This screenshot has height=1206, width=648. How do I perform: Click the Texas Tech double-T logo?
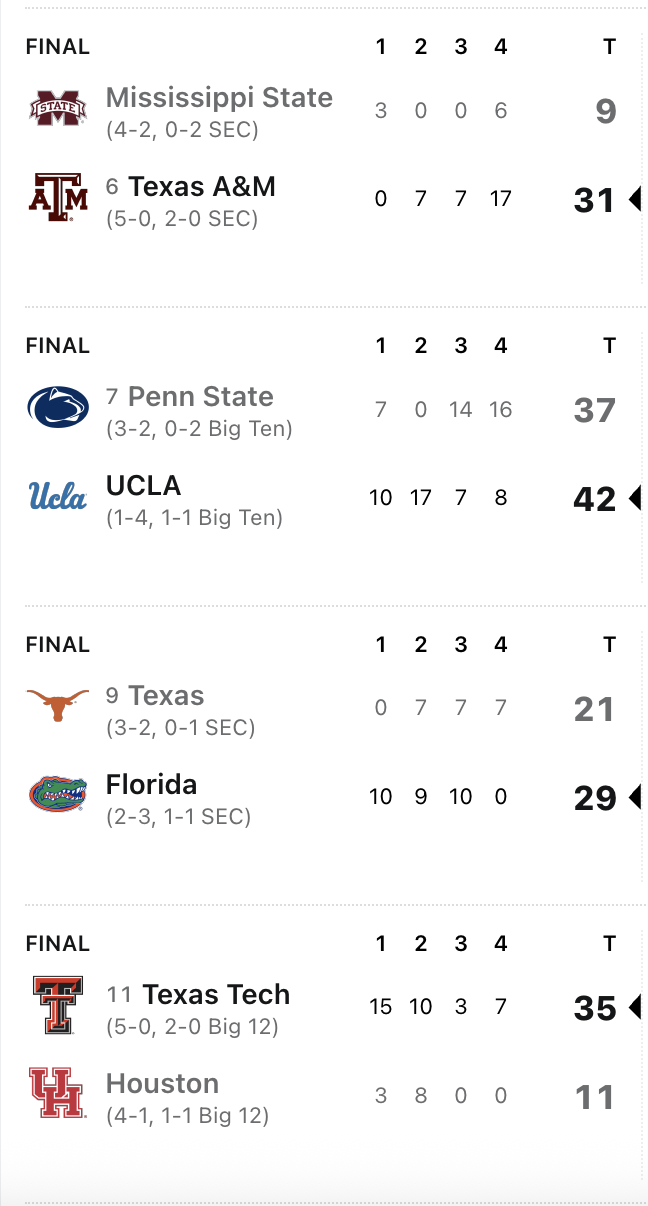pos(58,1005)
